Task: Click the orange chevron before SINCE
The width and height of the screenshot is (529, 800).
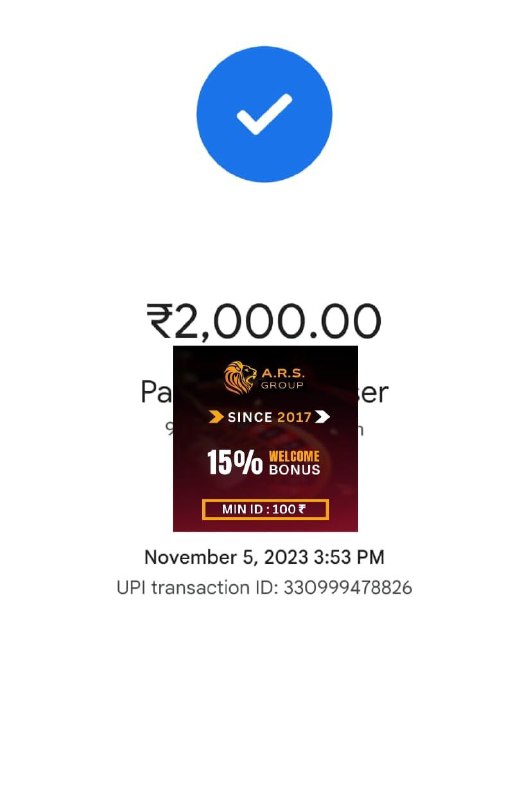Action: tap(216, 417)
